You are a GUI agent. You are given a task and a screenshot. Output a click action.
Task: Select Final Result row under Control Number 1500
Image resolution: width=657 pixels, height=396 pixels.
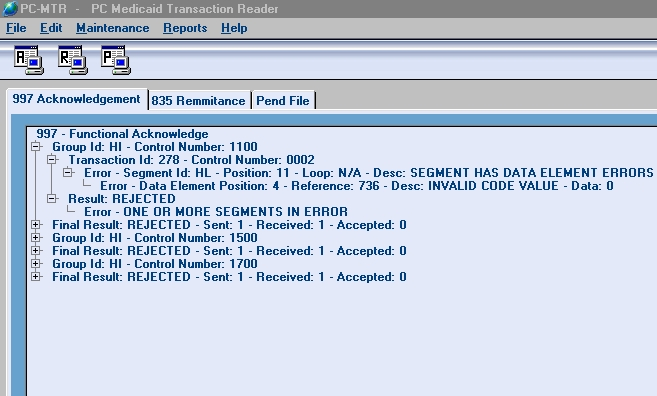(229, 251)
